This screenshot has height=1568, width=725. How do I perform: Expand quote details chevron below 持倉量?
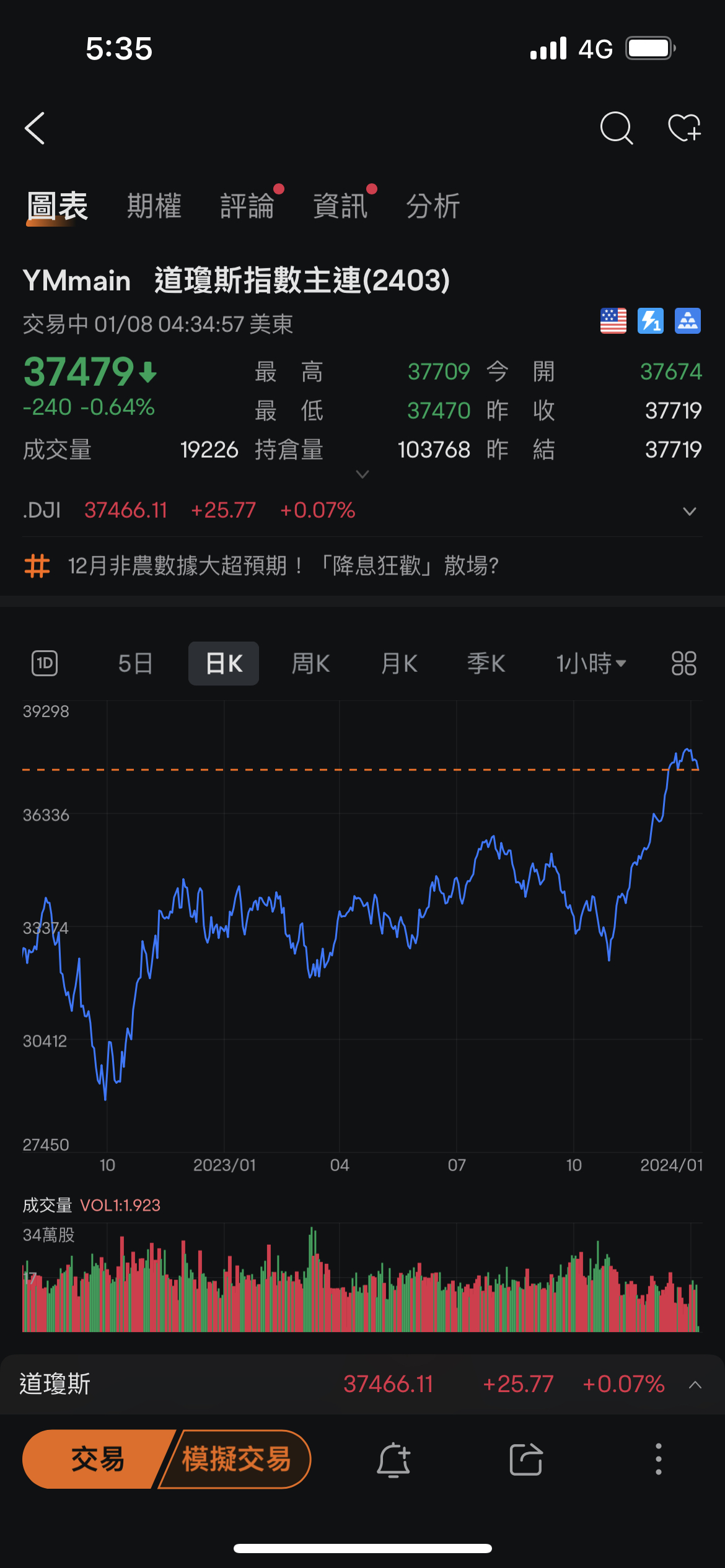pyautogui.click(x=362, y=474)
